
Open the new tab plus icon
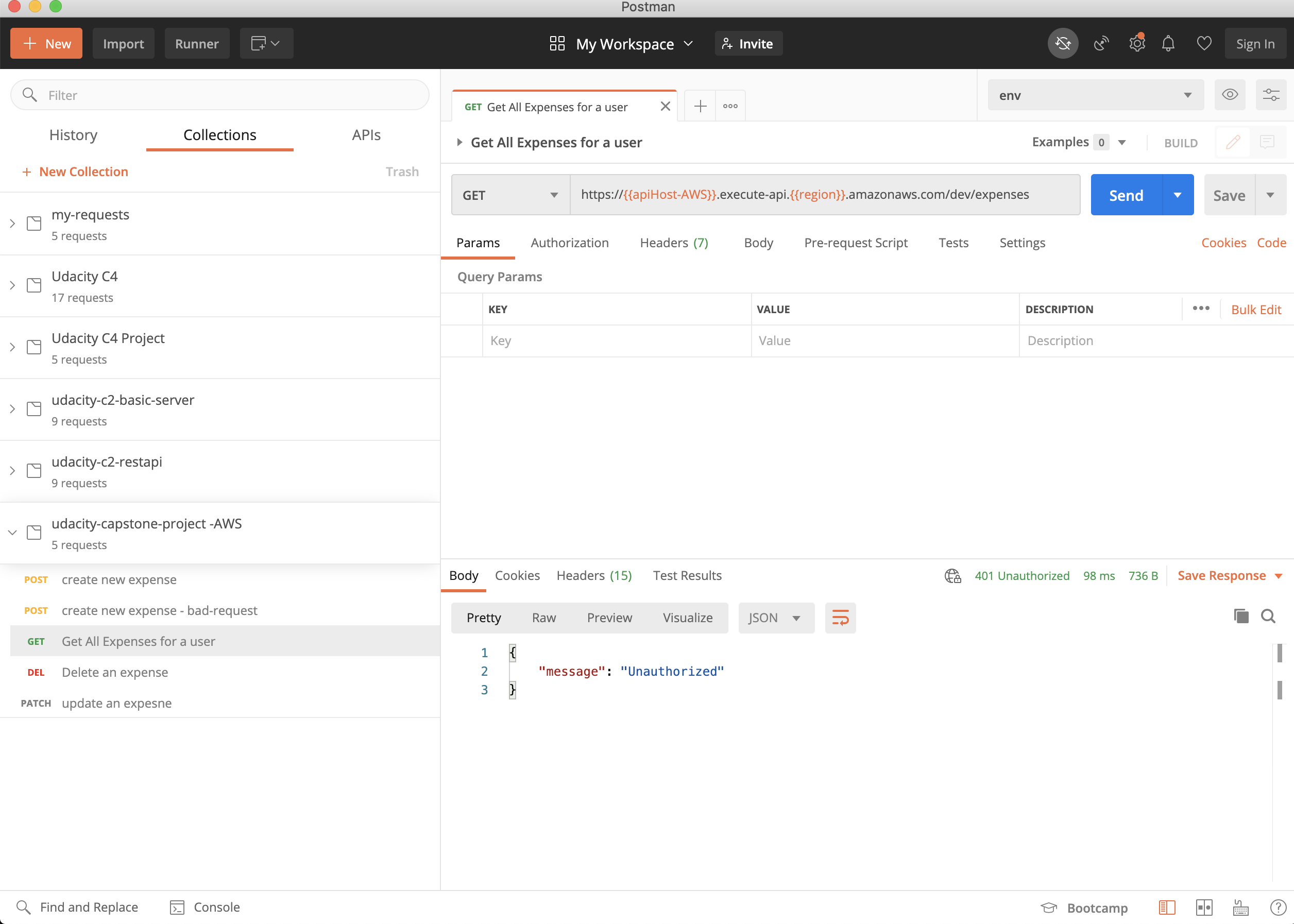[x=700, y=106]
